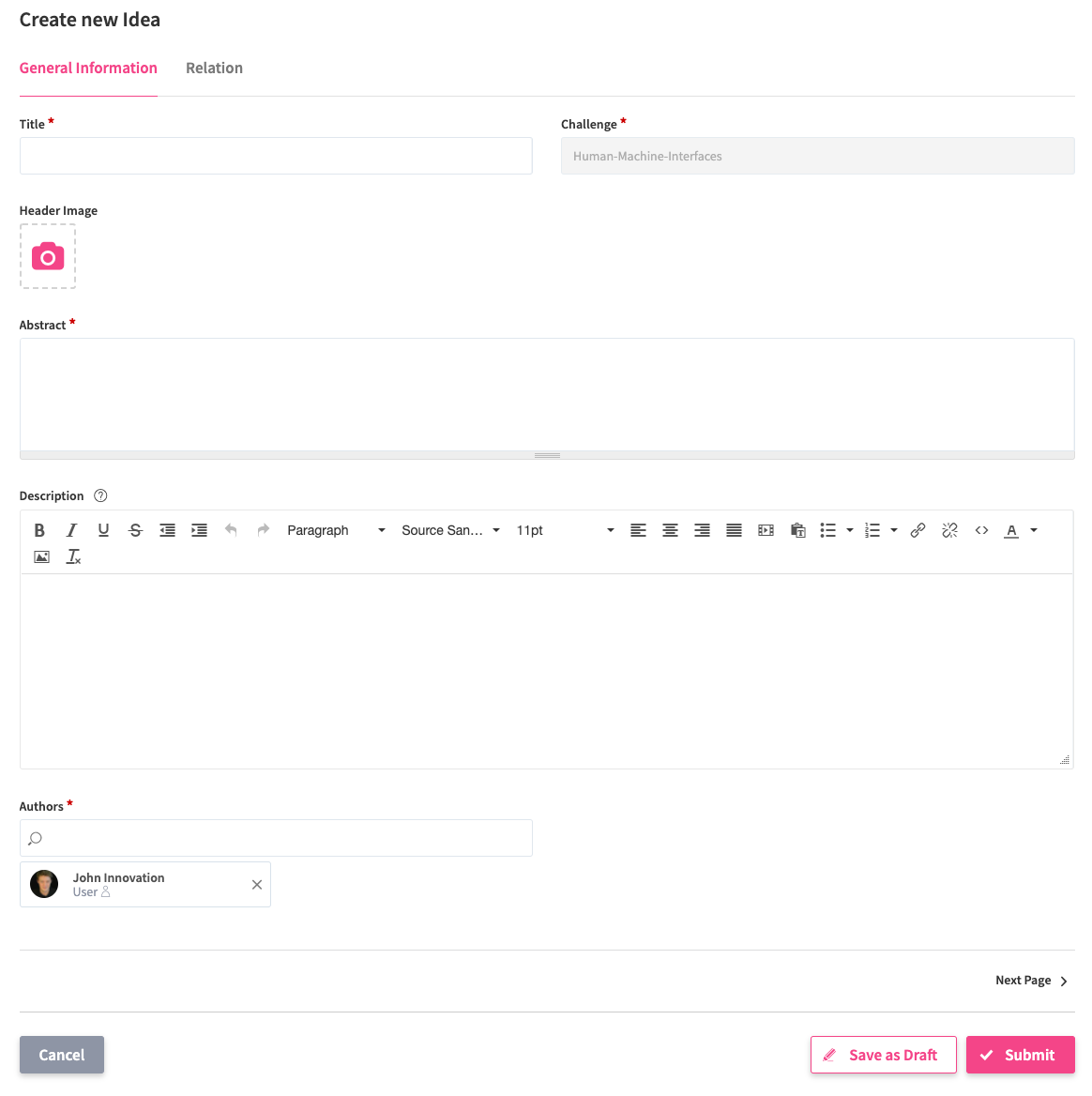Switch to the Relation tab
Viewport: 1092px width, 1096px height.
pyautogui.click(x=214, y=68)
